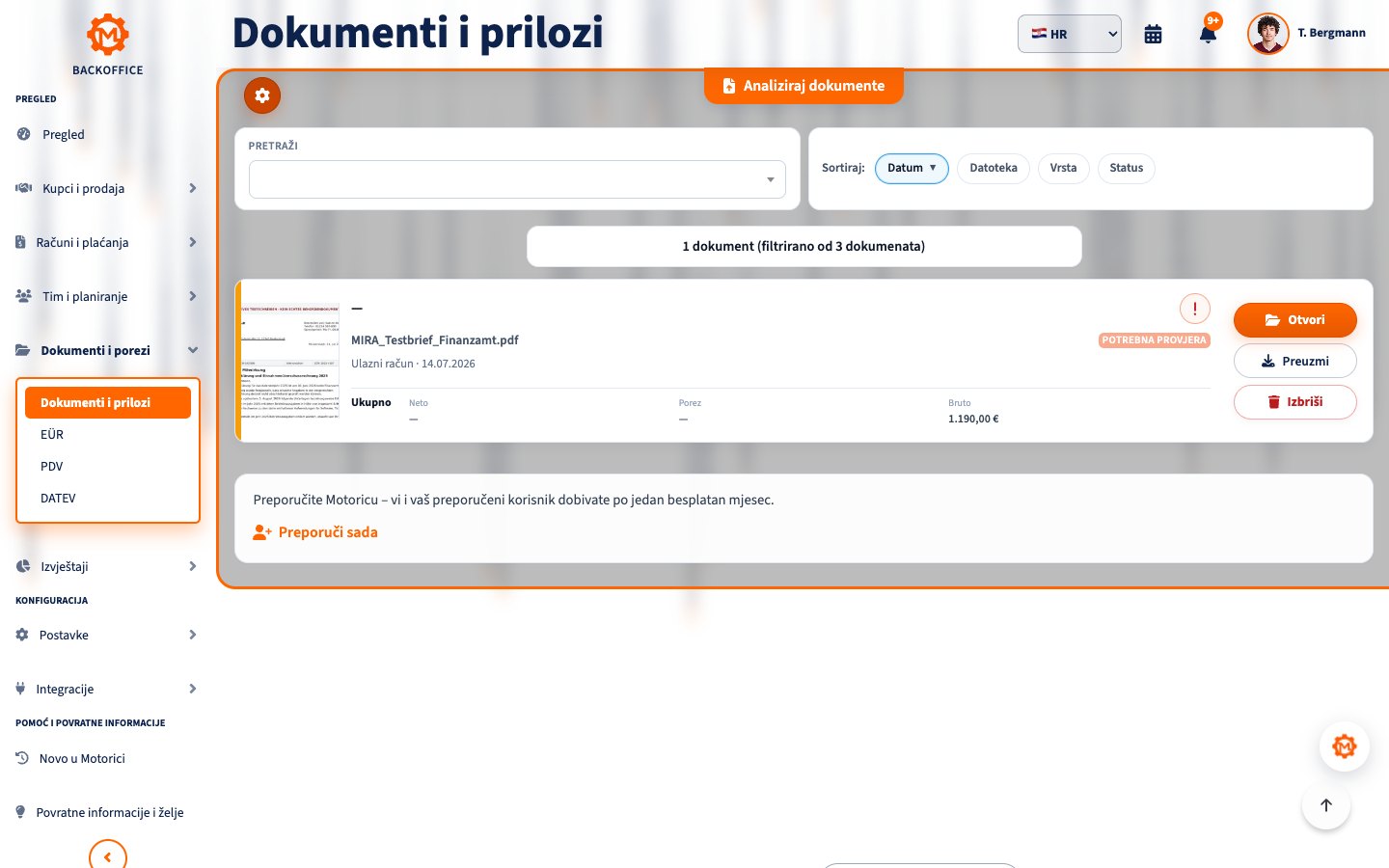Click the pie chart icon for Izvještaji

click(23, 566)
